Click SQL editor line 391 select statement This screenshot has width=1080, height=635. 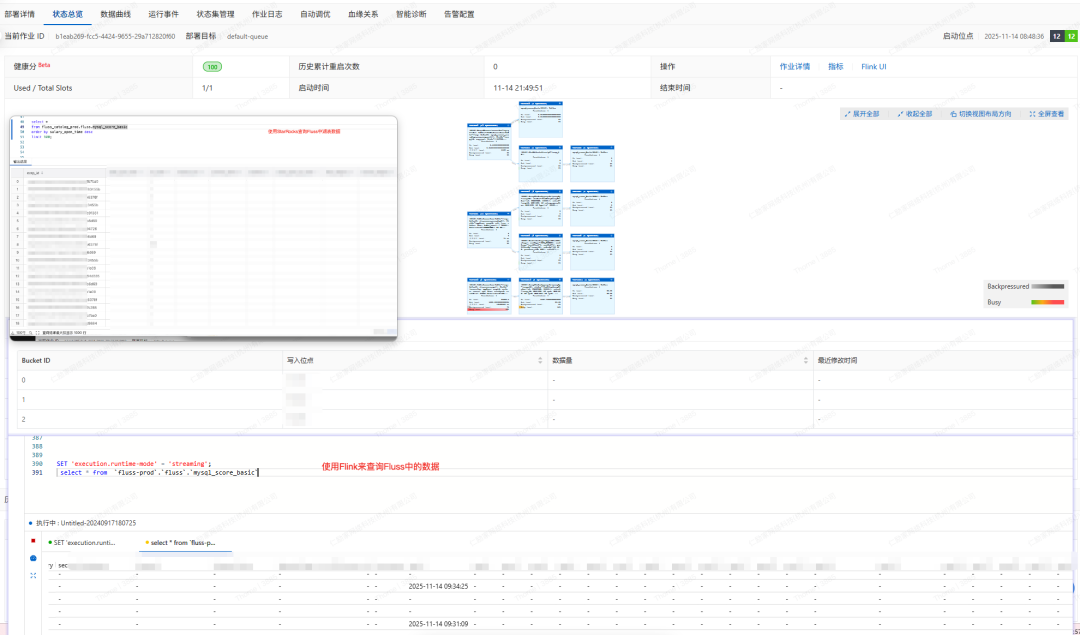pyautogui.click(x=158, y=472)
